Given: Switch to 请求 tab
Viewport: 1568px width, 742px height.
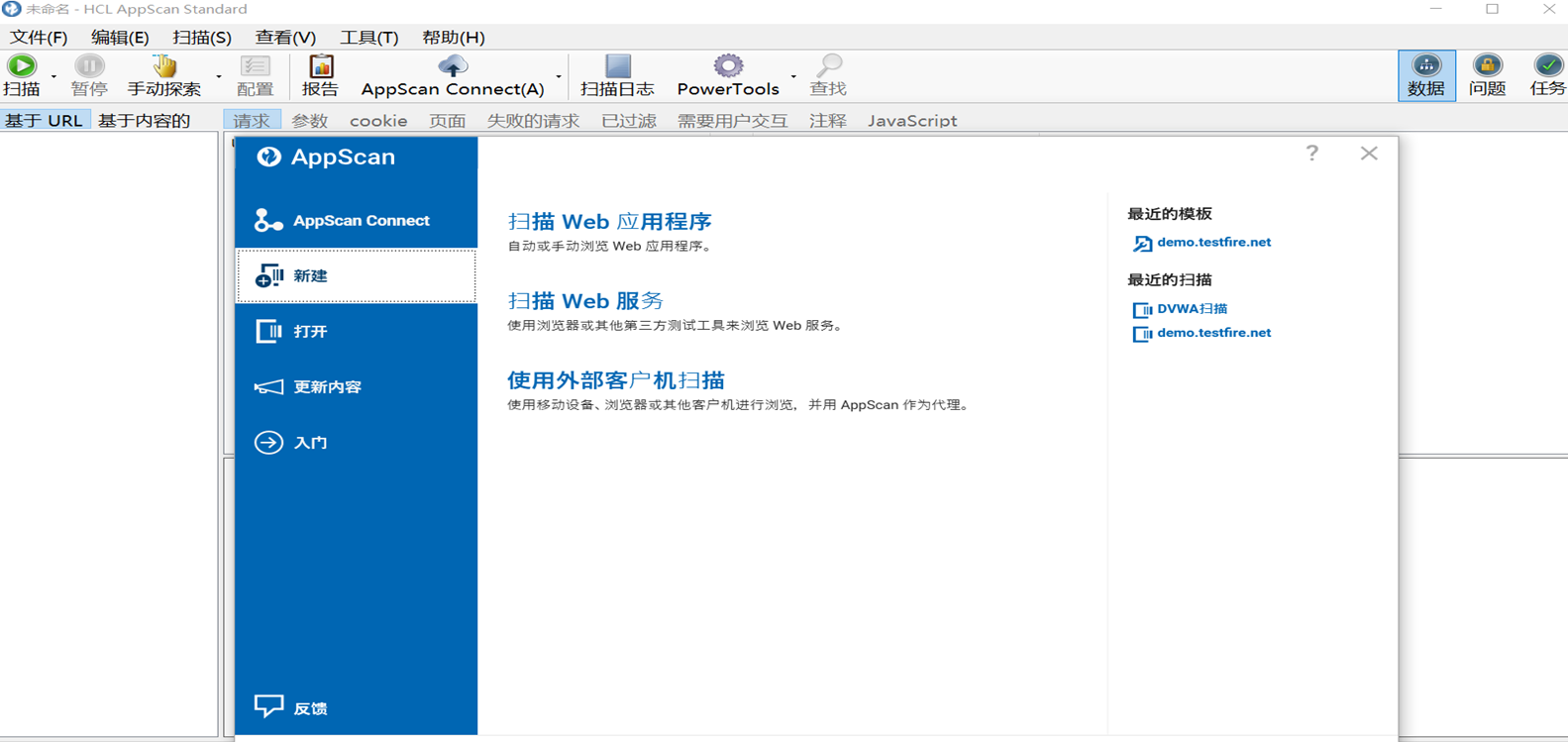Looking at the screenshot, I should (252, 121).
